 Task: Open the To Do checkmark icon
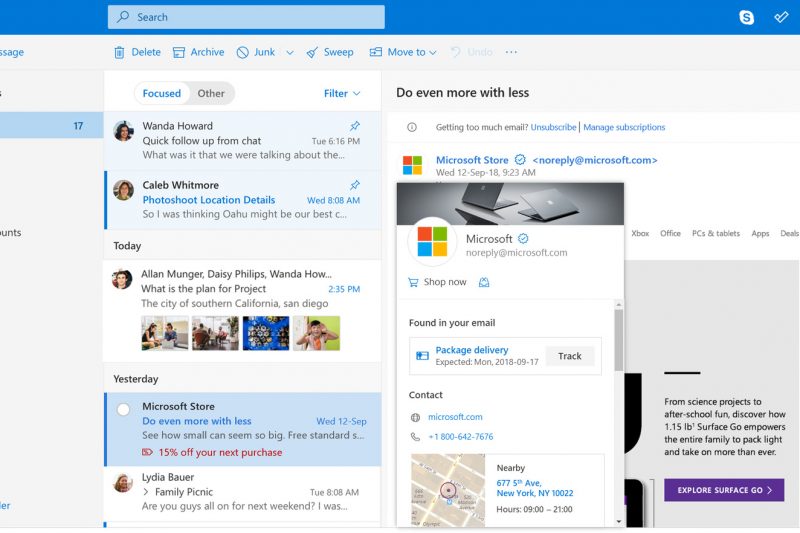(781, 17)
